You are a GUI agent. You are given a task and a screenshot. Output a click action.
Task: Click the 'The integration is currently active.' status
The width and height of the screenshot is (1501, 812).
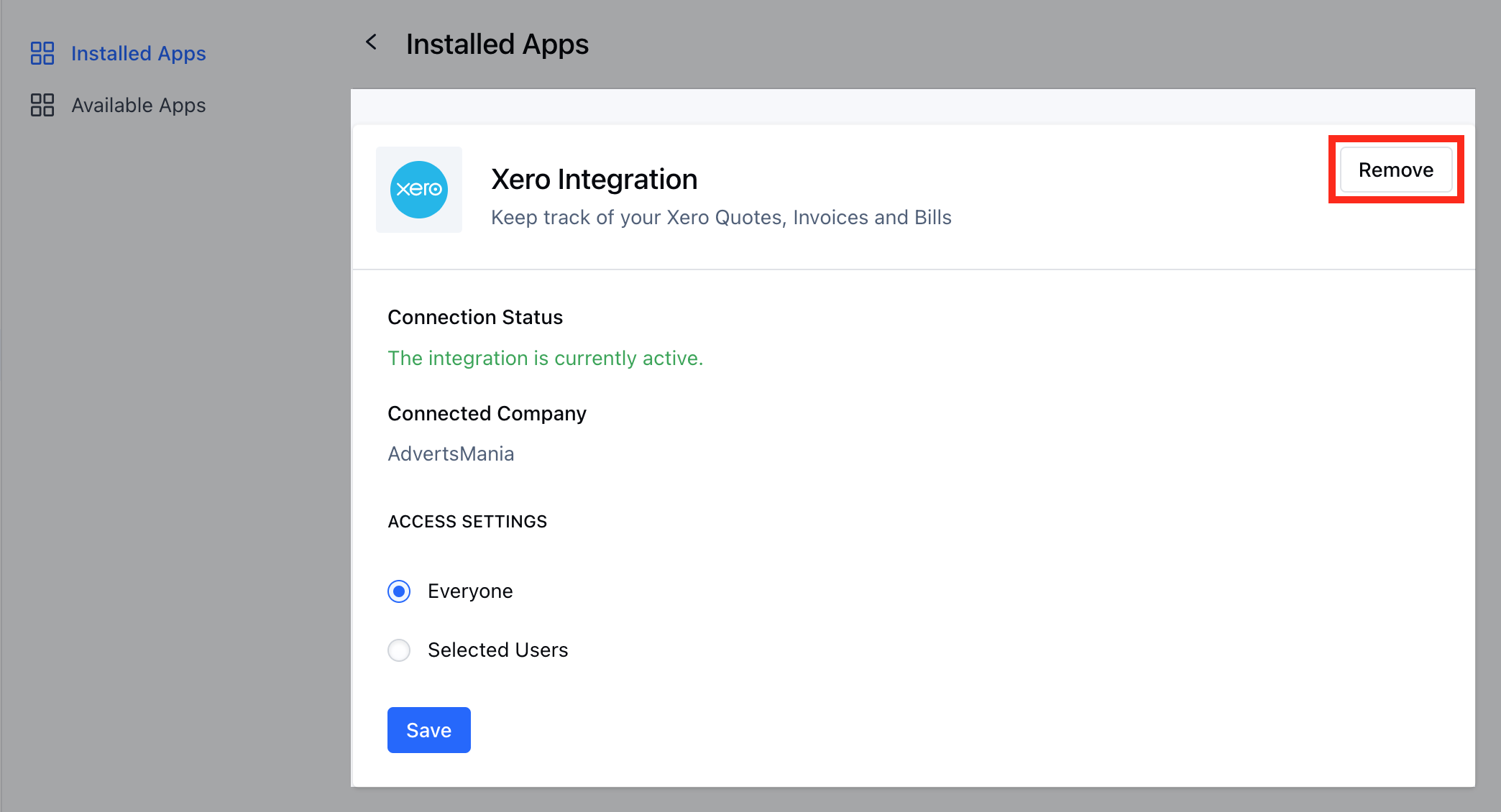546,358
